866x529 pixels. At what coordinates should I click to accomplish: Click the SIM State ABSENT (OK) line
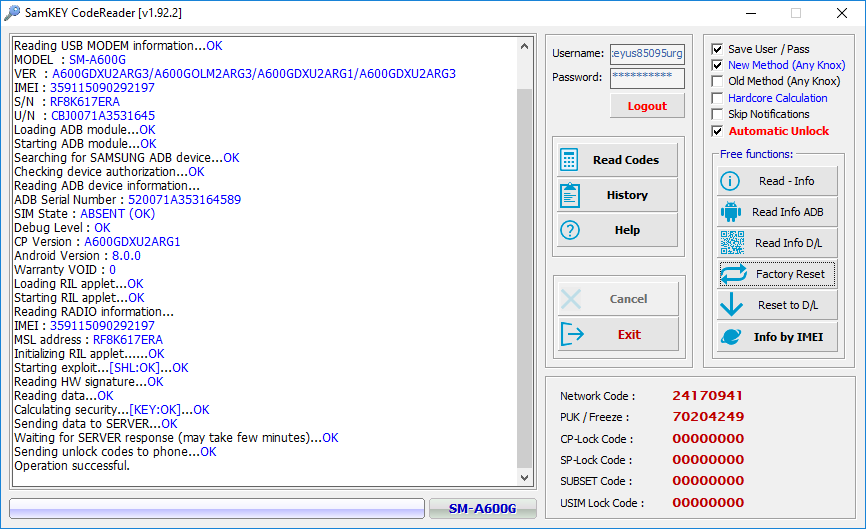click(x=85, y=214)
